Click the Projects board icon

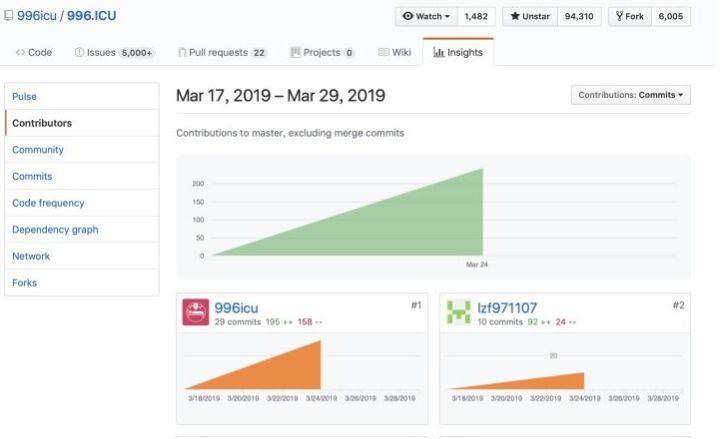tap(295, 52)
